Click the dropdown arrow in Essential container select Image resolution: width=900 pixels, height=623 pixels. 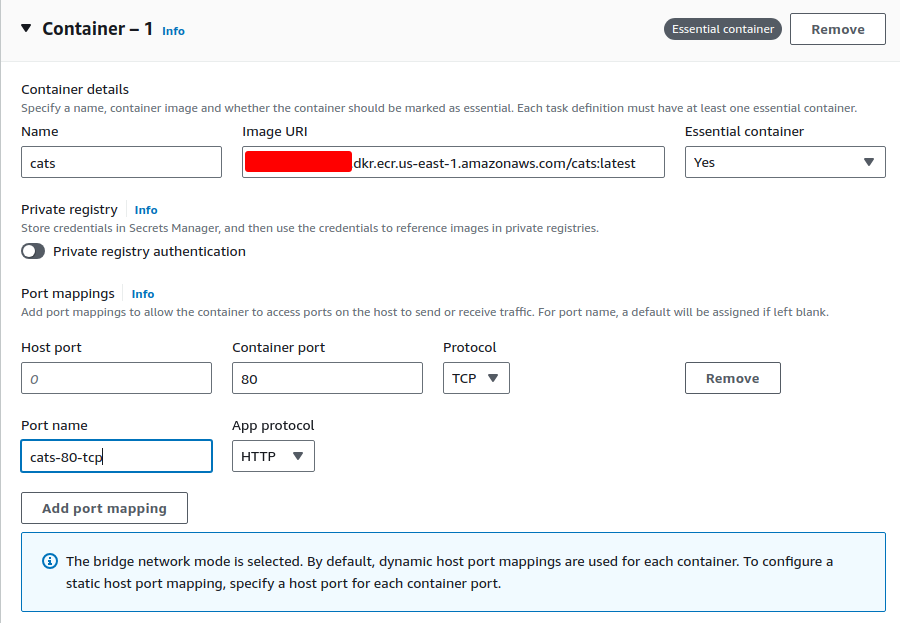[868, 162]
